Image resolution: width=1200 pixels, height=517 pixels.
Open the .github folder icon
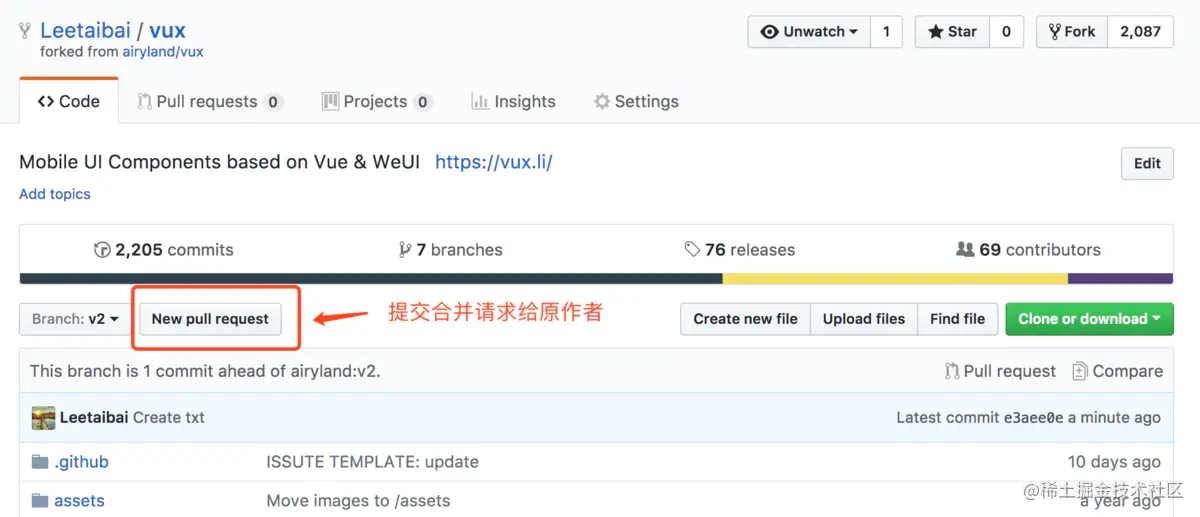point(40,462)
